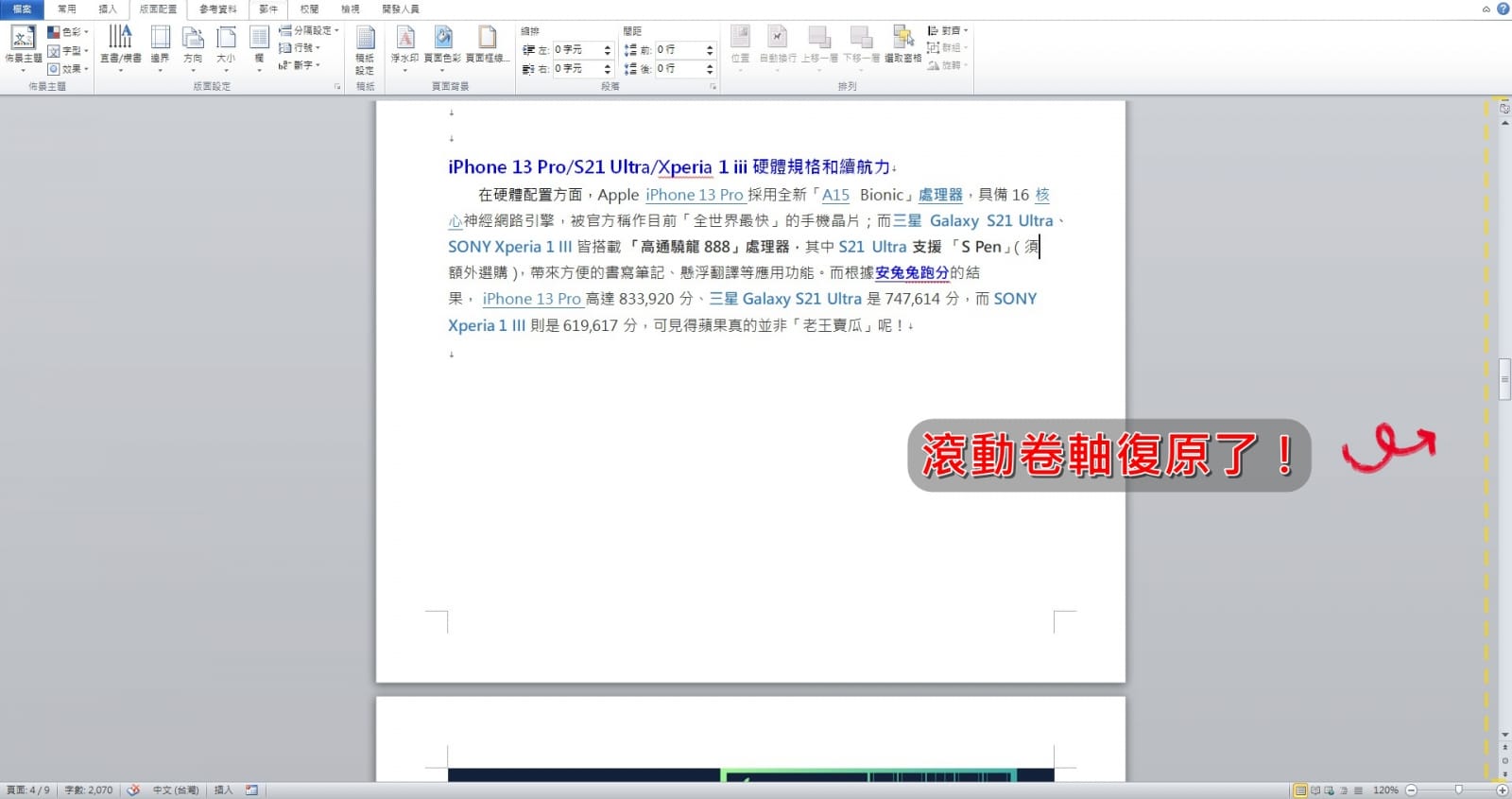Open the theme 效果 effects menu

[68, 68]
